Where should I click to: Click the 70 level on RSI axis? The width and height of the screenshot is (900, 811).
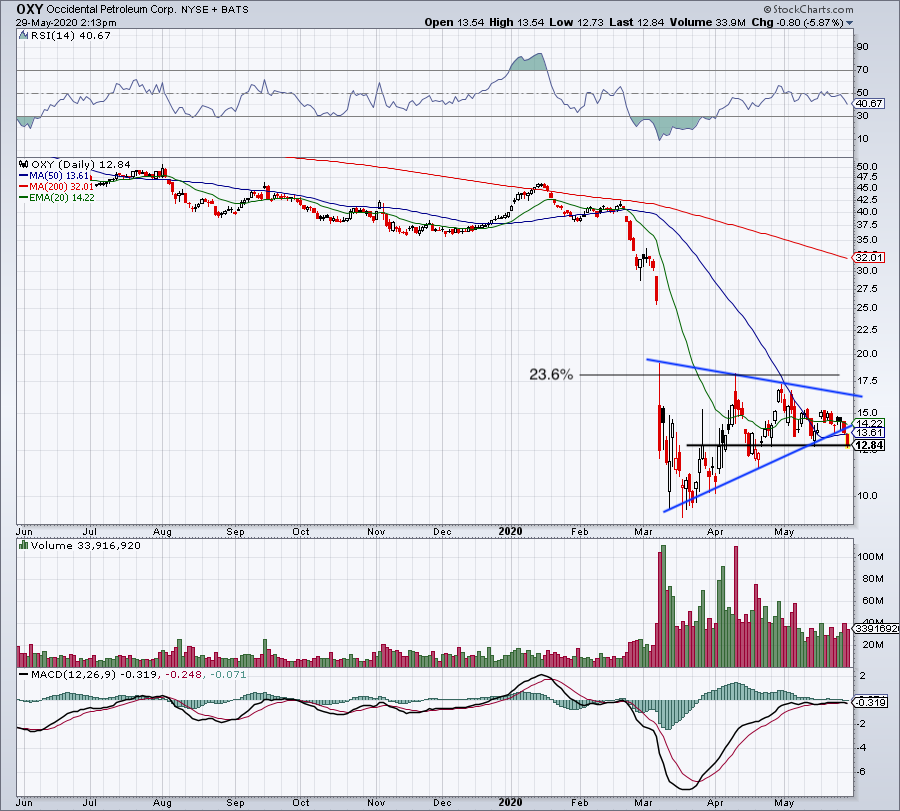pos(863,70)
